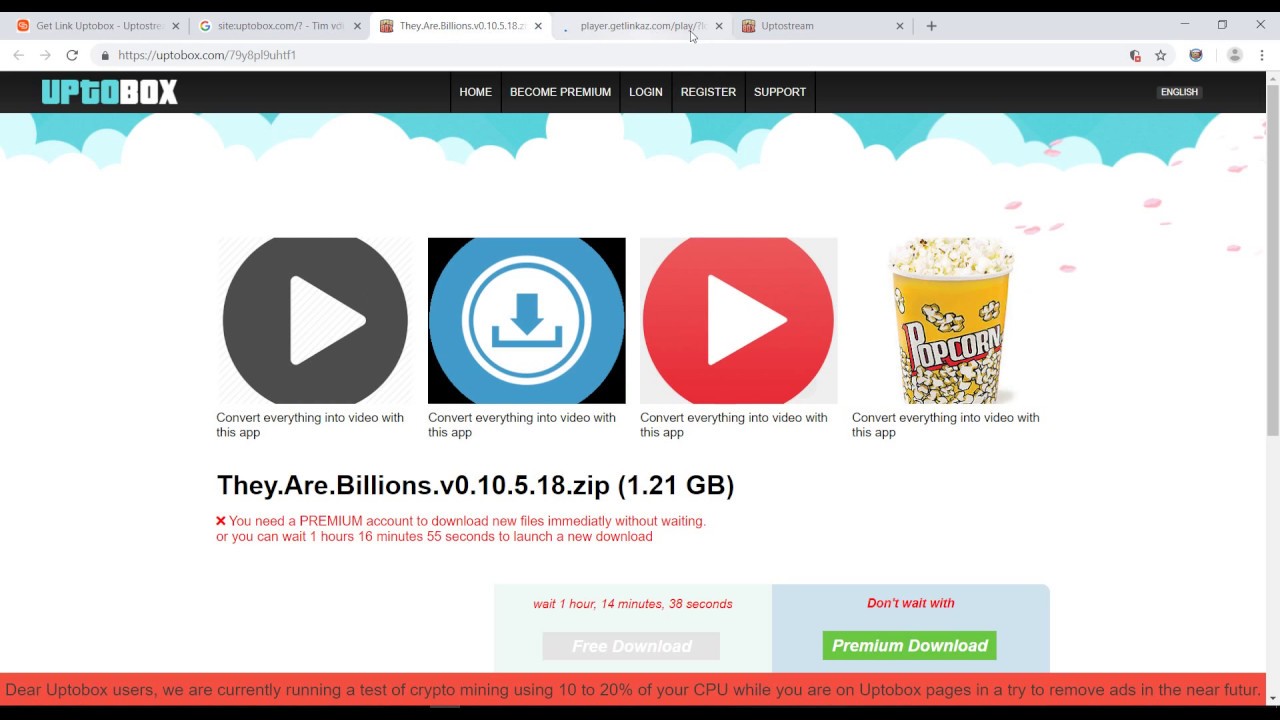
Task: Click the shield extension icon
Action: [x=1196, y=55]
